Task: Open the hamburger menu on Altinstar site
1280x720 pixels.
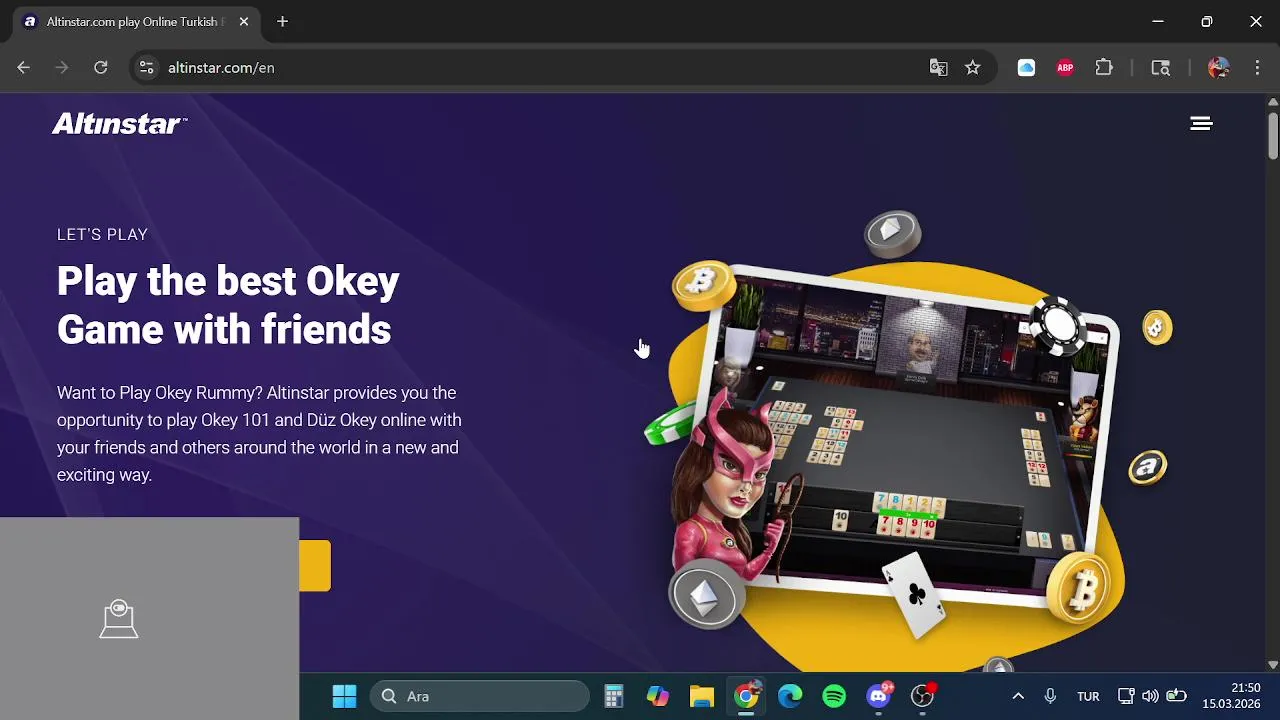Action: pyautogui.click(x=1201, y=123)
